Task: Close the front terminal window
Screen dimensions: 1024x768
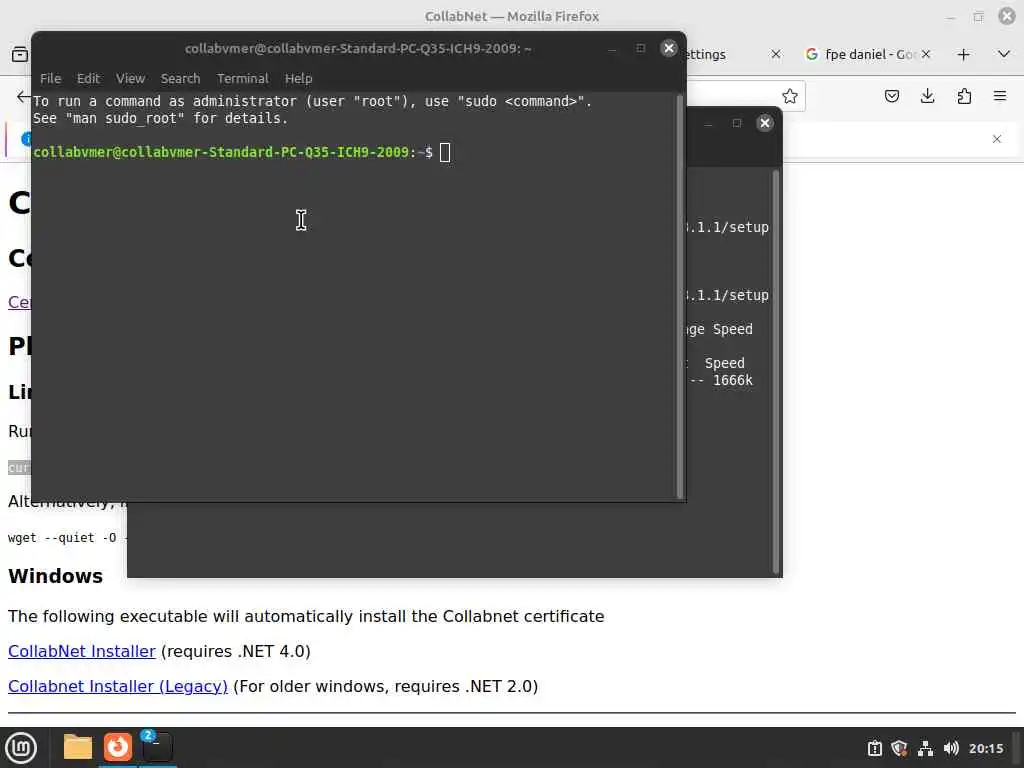Action: coord(669,48)
